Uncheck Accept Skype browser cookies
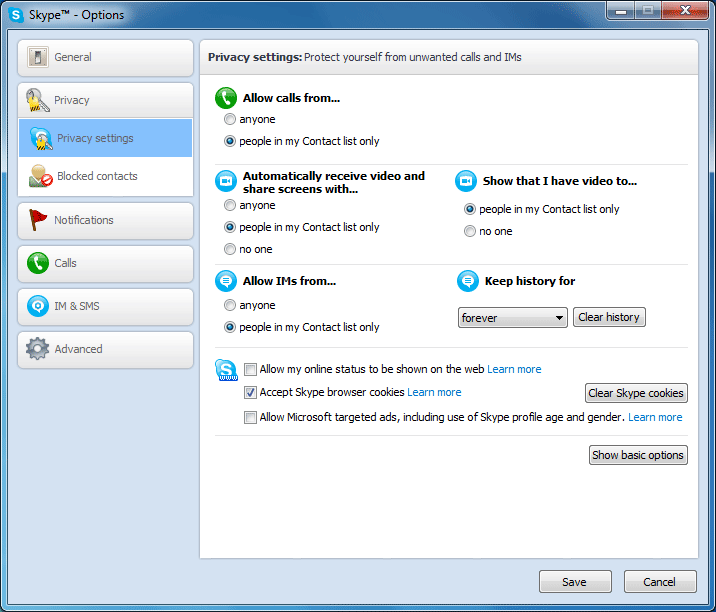The width and height of the screenshot is (716, 612). [250, 393]
